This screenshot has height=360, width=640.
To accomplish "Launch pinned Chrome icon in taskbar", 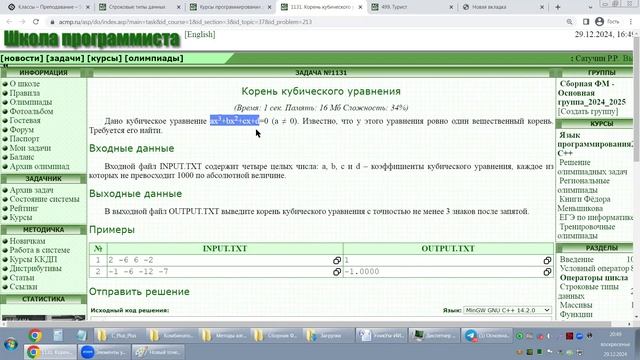I will [36, 336].
